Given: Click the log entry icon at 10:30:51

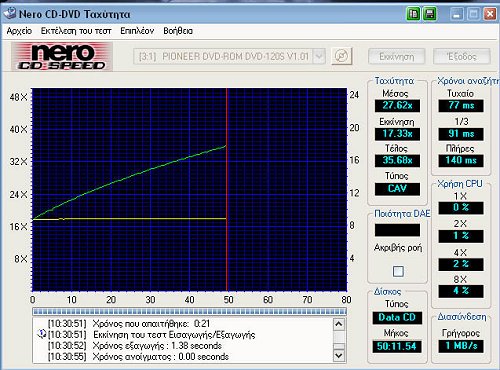Looking at the screenshot, I should [x=42, y=333].
